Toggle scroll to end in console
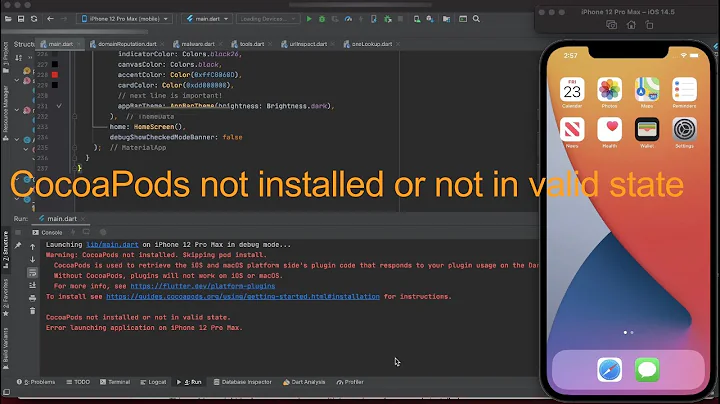Image resolution: width=720 pixels, height=404 pixels. click(33, 285)
